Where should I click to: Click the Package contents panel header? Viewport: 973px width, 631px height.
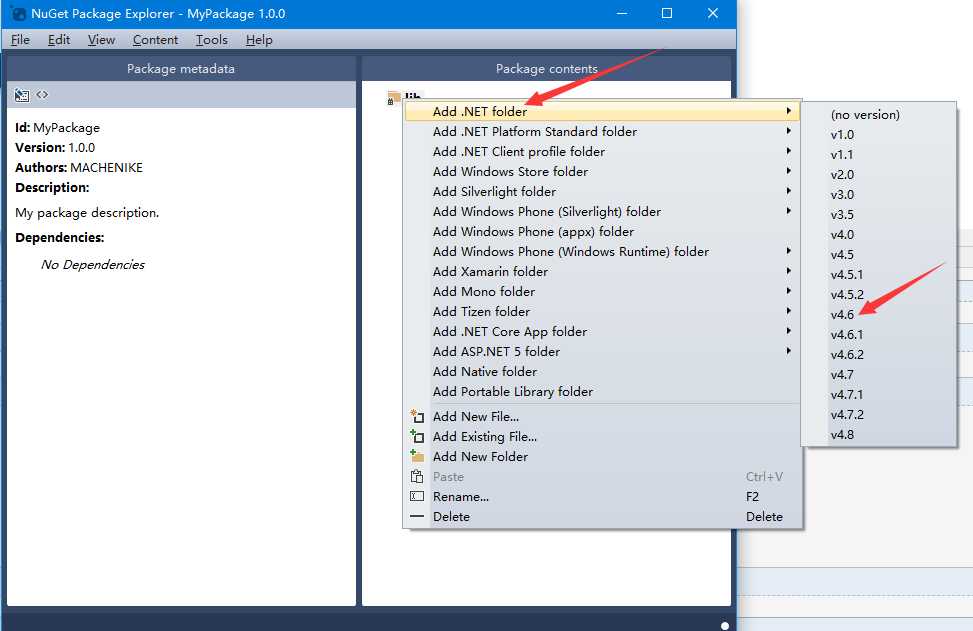pyautogui.click(x=546, y=69)
